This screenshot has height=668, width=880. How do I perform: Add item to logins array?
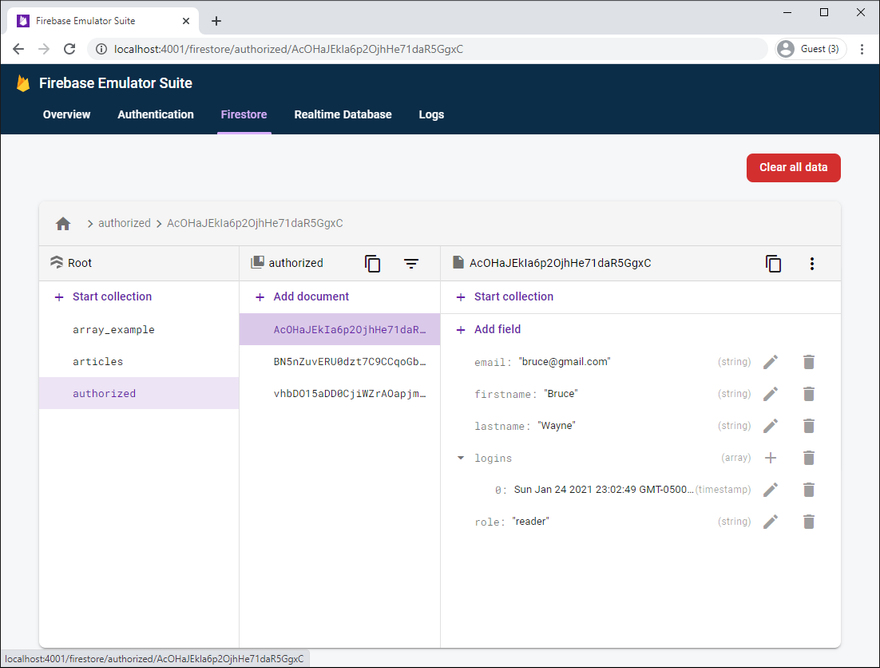click(x=771, y=458)
